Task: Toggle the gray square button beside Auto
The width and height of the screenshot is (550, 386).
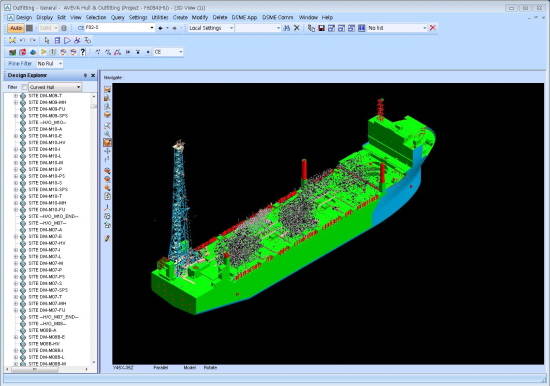Action: click(x=29, y=28)
